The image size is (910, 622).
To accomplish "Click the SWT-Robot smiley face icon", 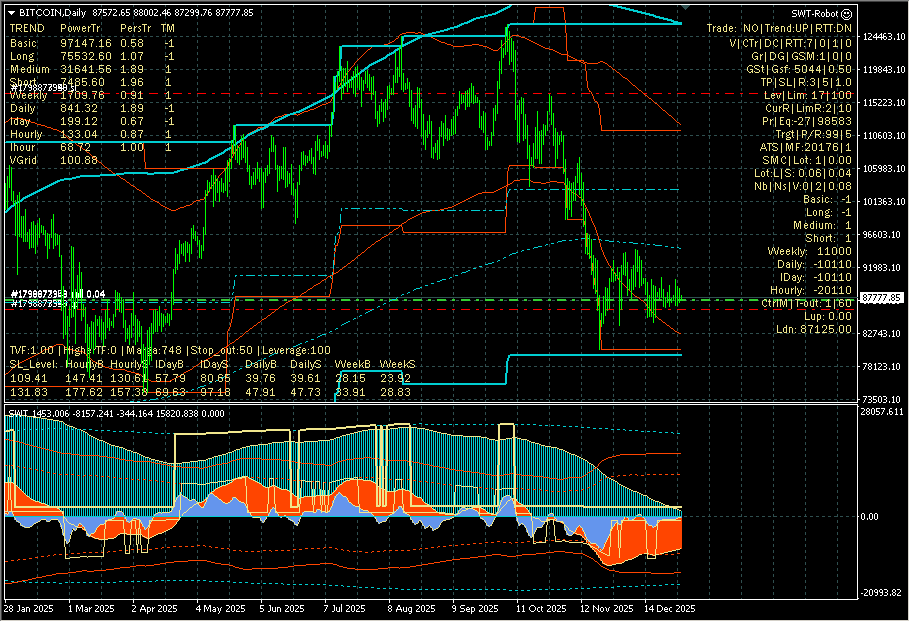I will [x=846, y=13].
